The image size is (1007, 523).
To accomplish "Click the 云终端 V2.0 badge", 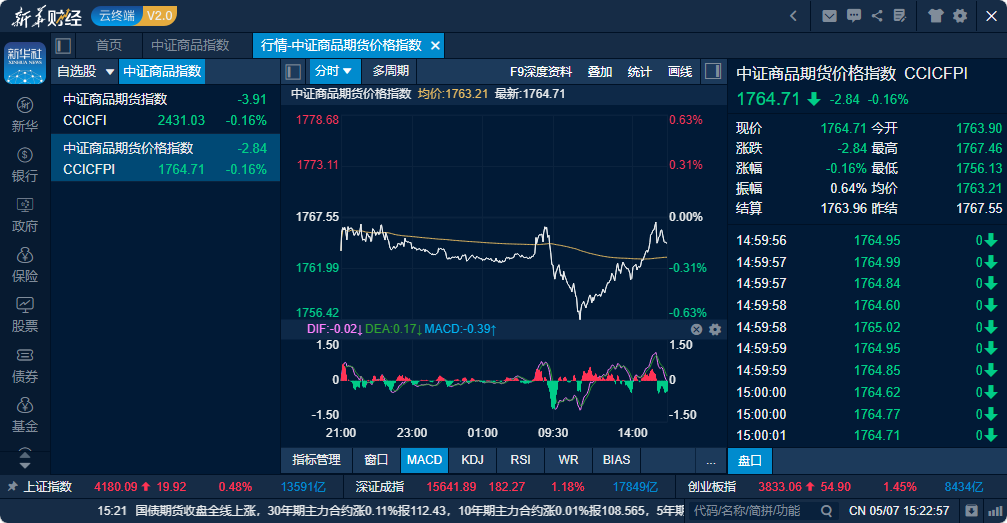I will [134, 16].
